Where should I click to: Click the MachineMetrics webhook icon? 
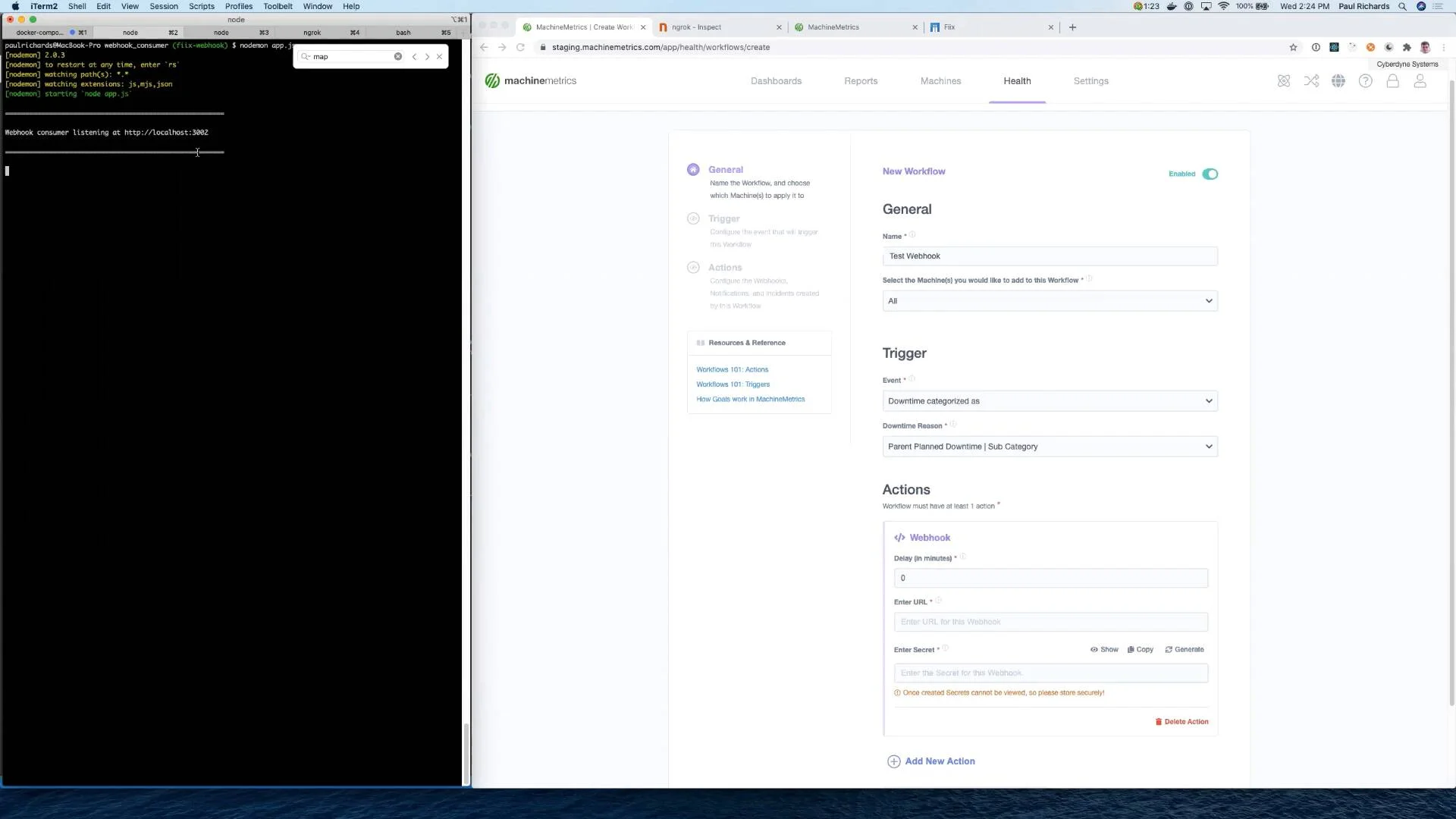899,537
